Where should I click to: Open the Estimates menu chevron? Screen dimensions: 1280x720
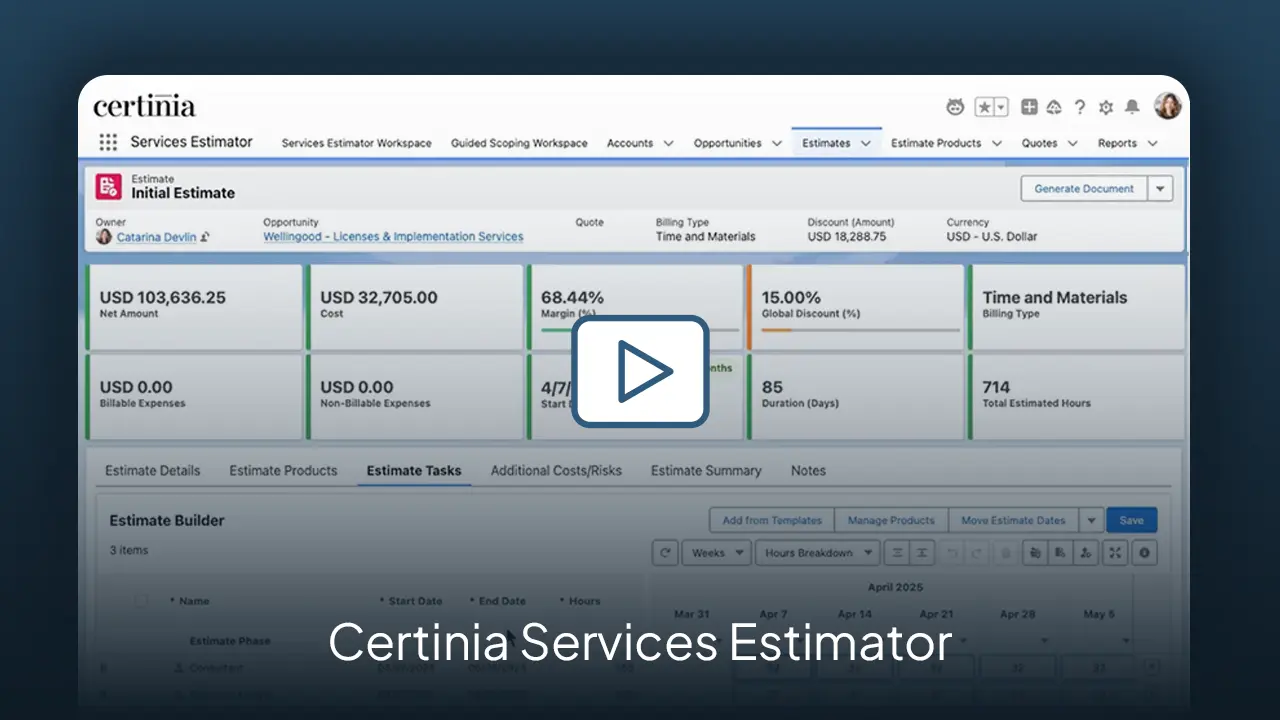[x=864, y=143]
